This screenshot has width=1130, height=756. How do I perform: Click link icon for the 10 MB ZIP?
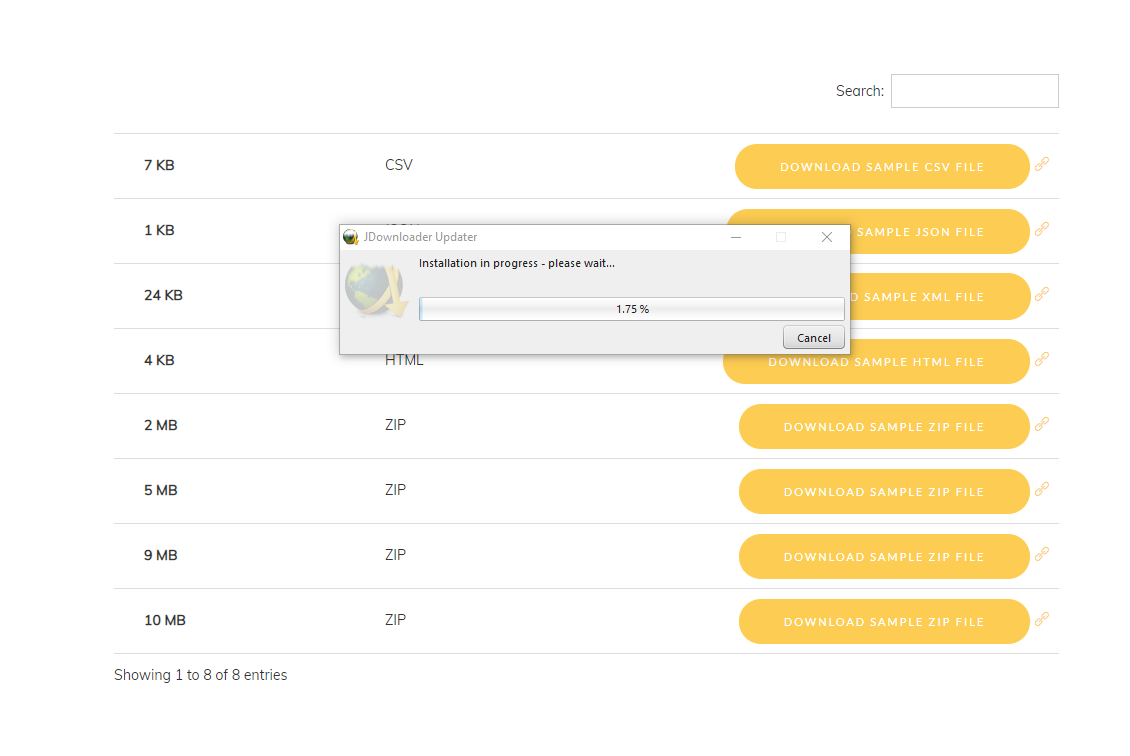coord(1042,619)
